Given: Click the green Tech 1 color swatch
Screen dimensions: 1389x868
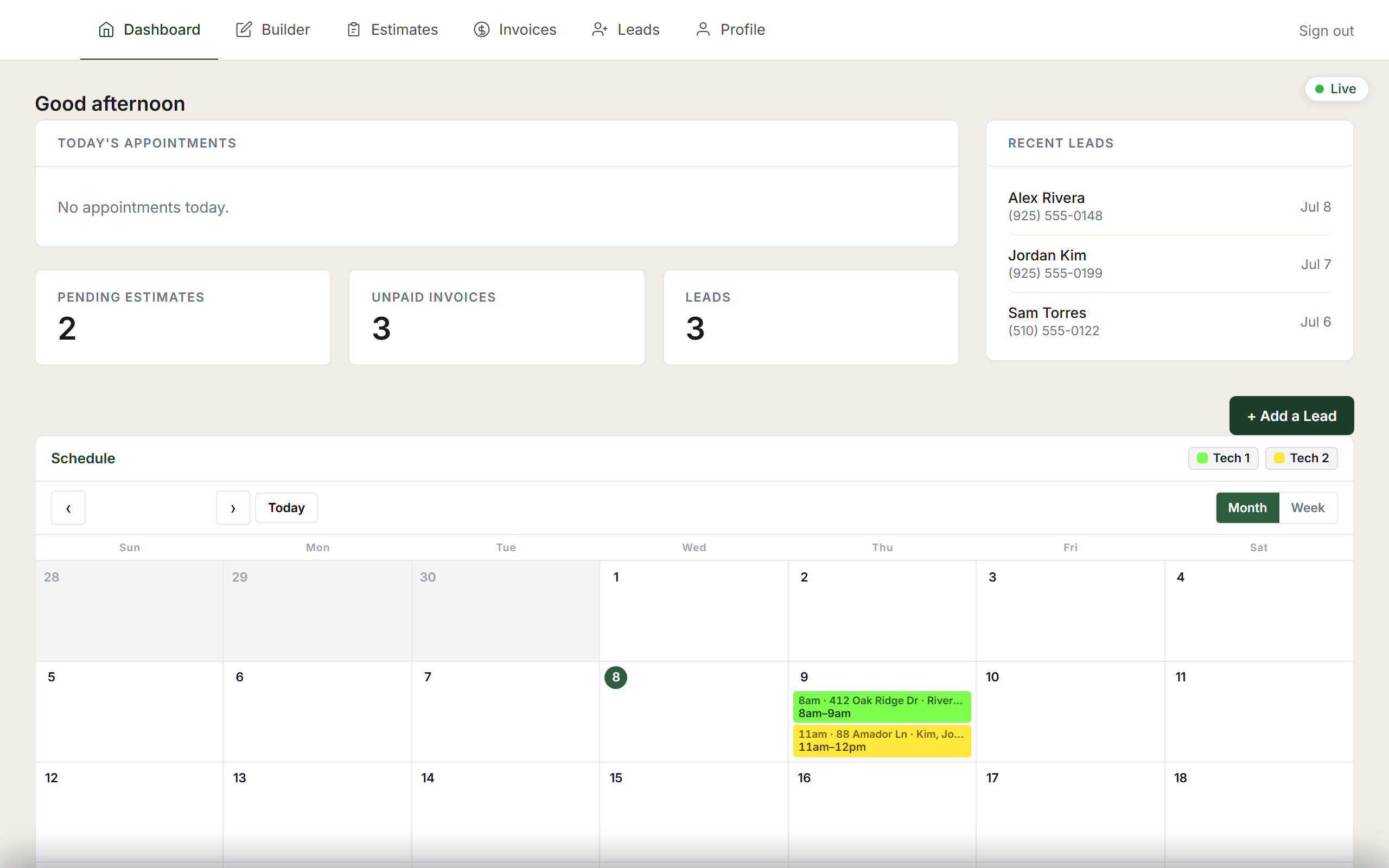Looking at the screenshot, I should 1202,458.
